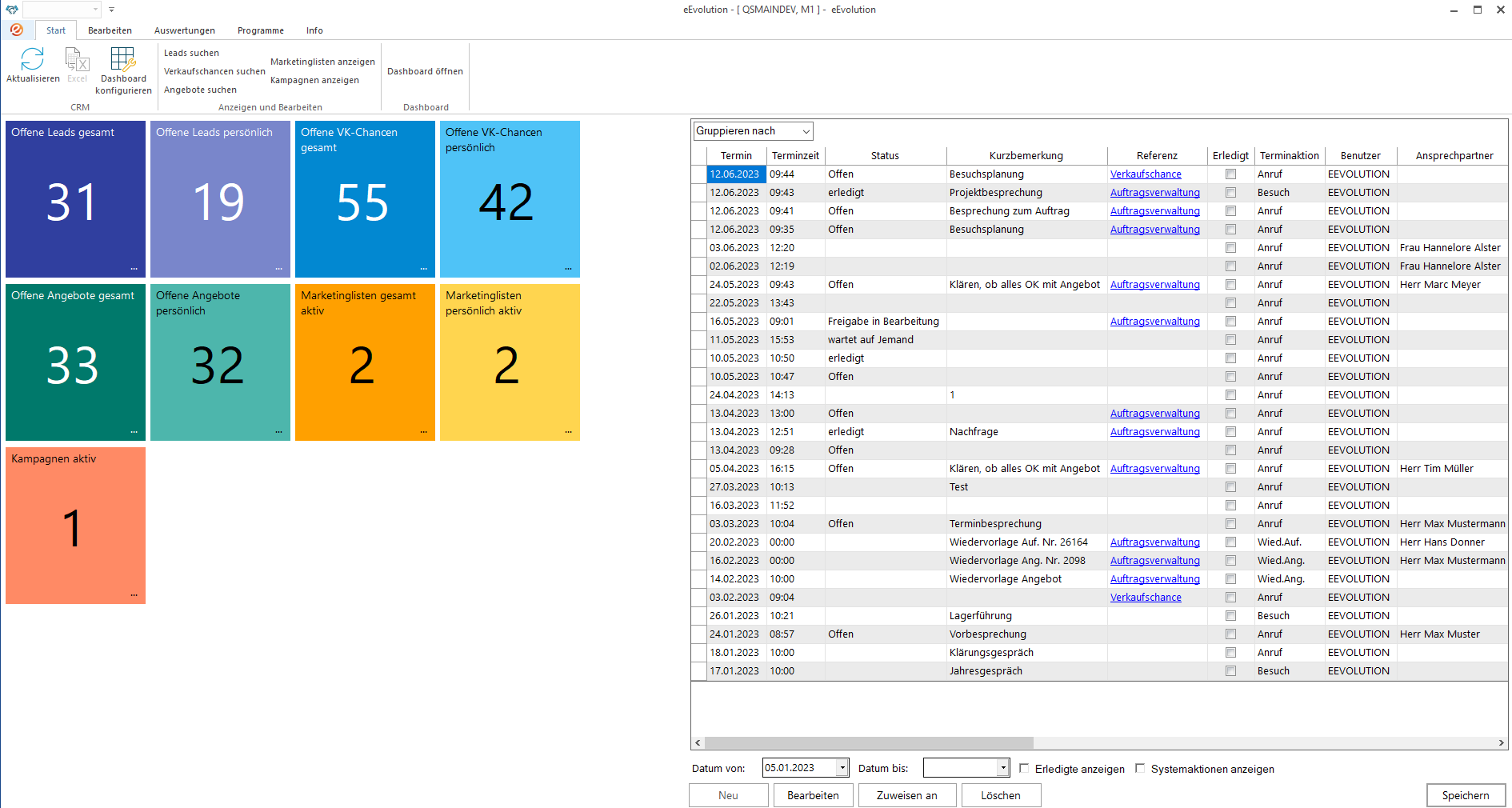
Task: Click Angebote suchen in ribbon
Action: click(x=200, y=90)
